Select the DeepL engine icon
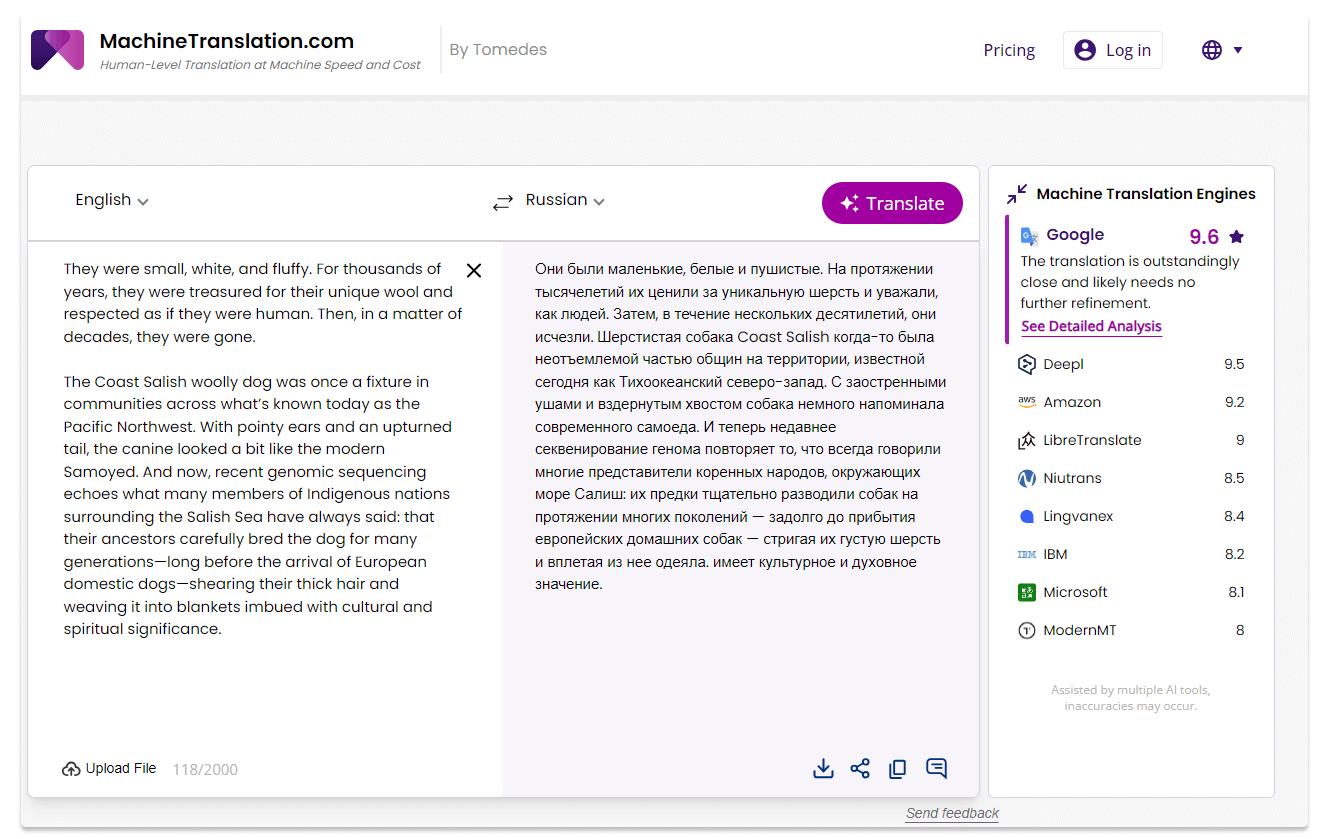Viewport: 1329px width, 839px height. point(1026,364)
